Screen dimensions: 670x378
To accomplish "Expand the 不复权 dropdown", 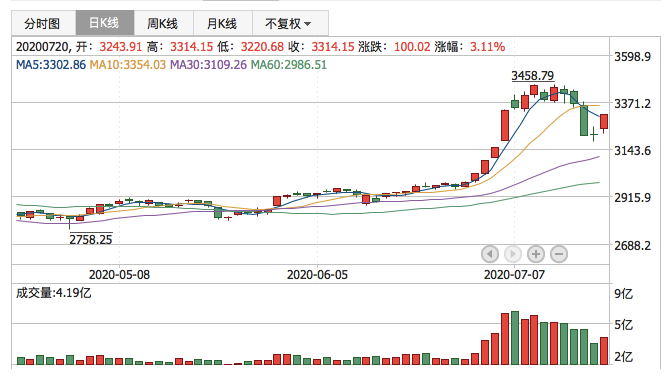I will pos(290,23).
